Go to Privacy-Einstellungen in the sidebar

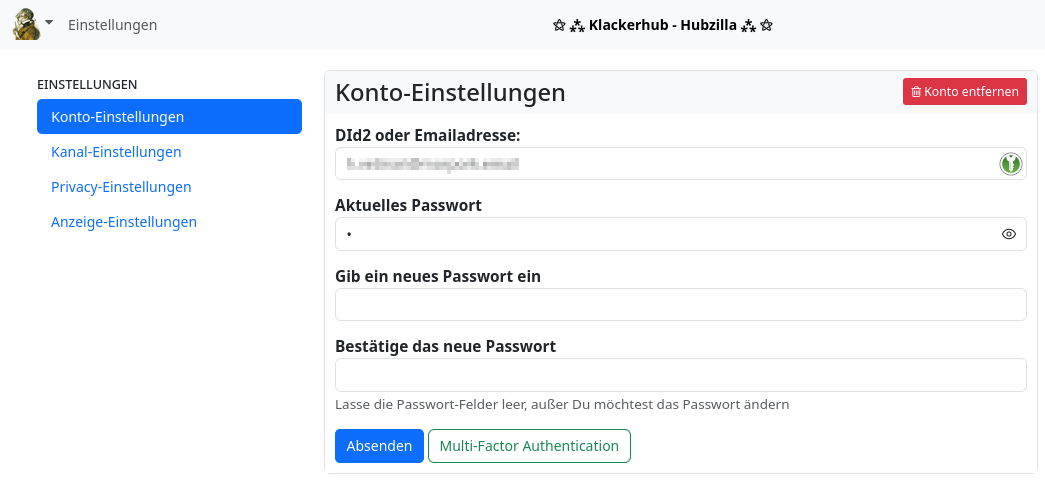[121, 187]
